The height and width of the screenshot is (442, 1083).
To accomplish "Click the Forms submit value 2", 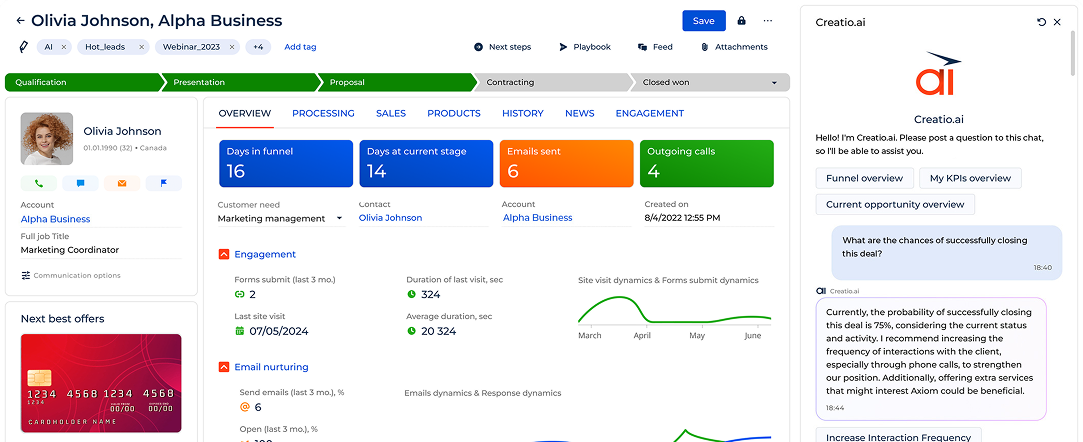I will 252,294.
